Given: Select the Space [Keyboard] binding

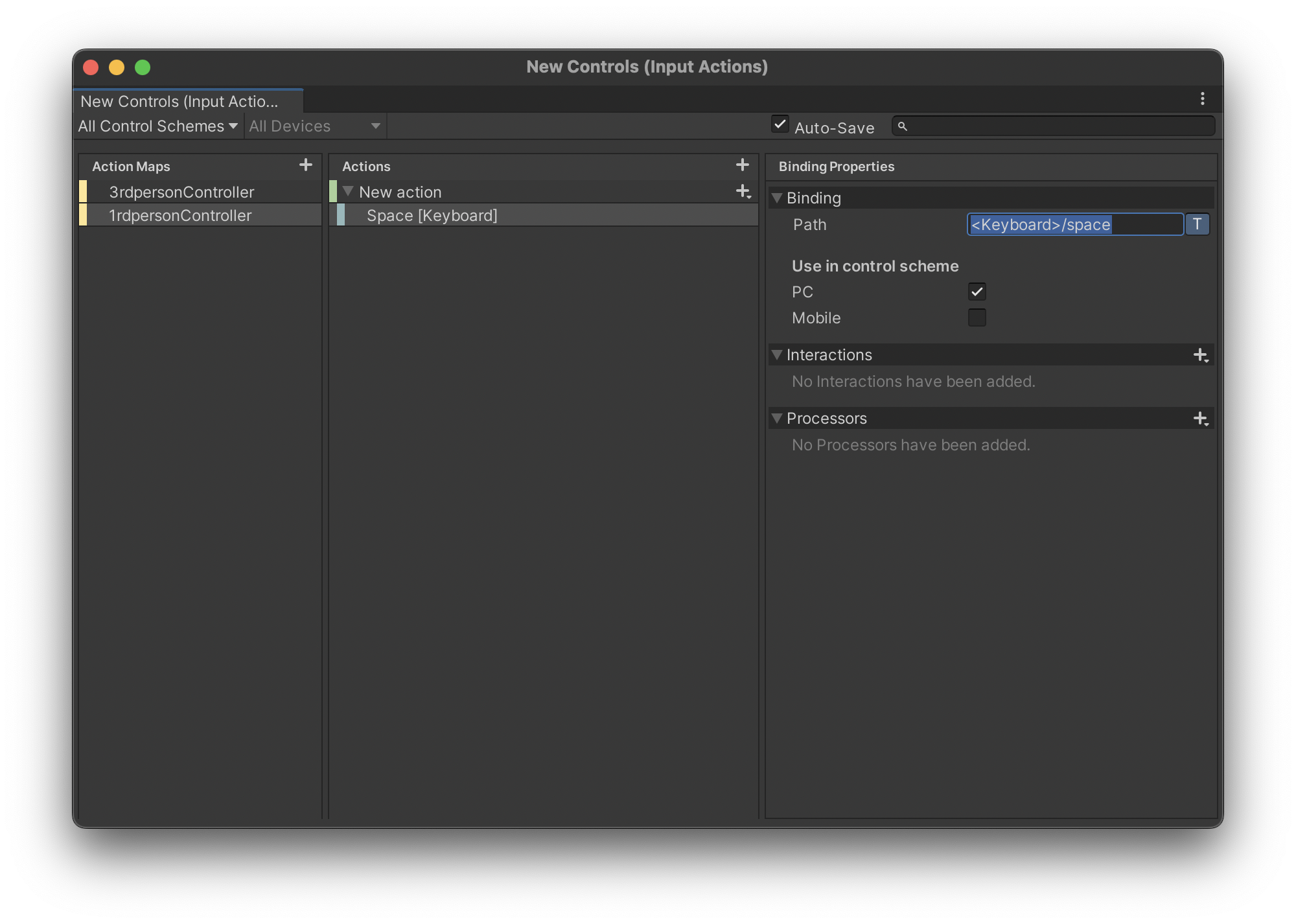Looking at the screenshot, I should click(x=432, y=216).
